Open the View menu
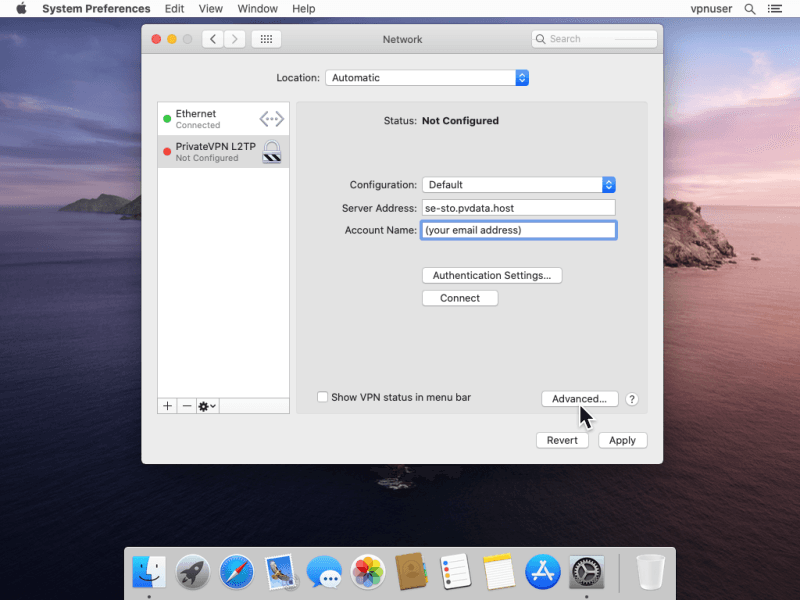This screenshot has width=800, height=600. click(x=211, y=9)
